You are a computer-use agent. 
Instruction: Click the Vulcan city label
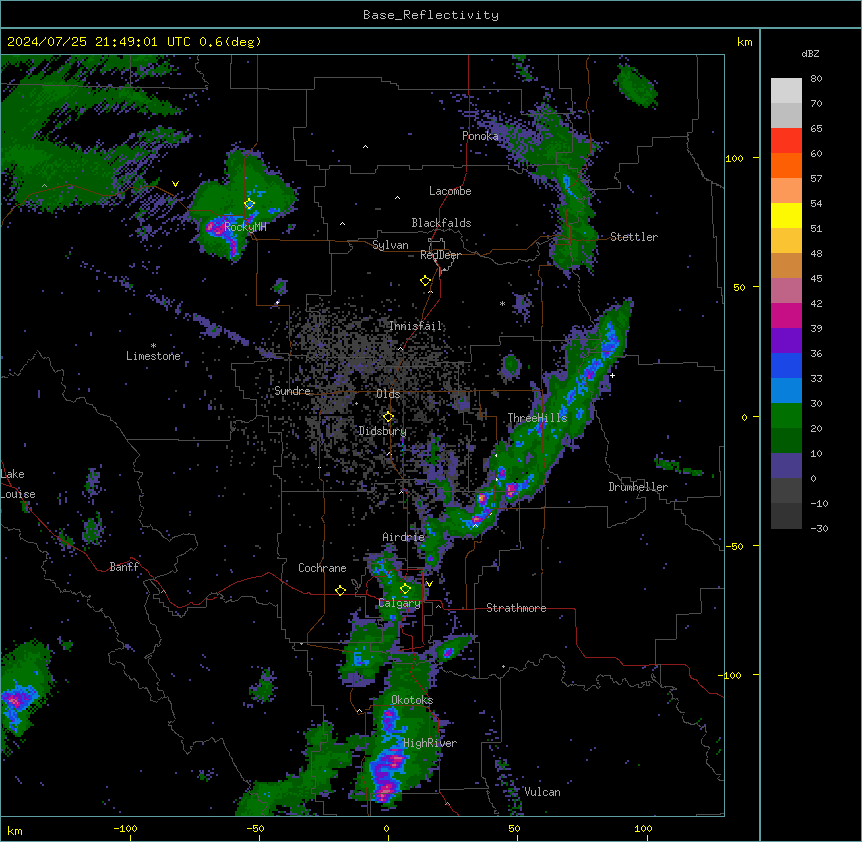[x=542, y=792]
